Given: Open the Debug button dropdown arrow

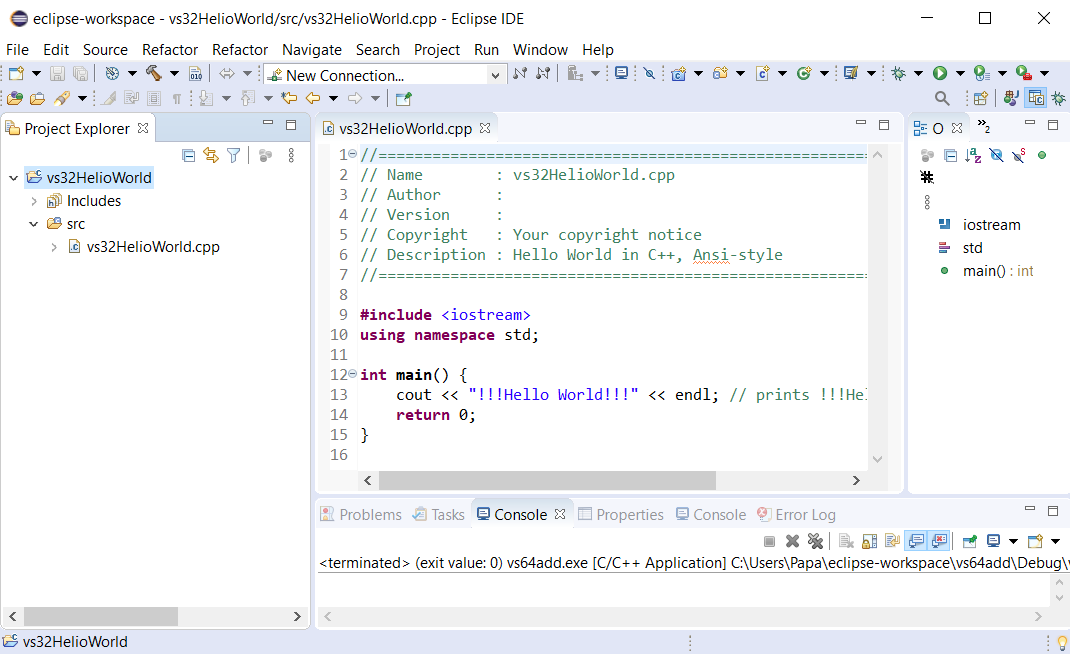Looking at the screenshot, I should [919, 73].
